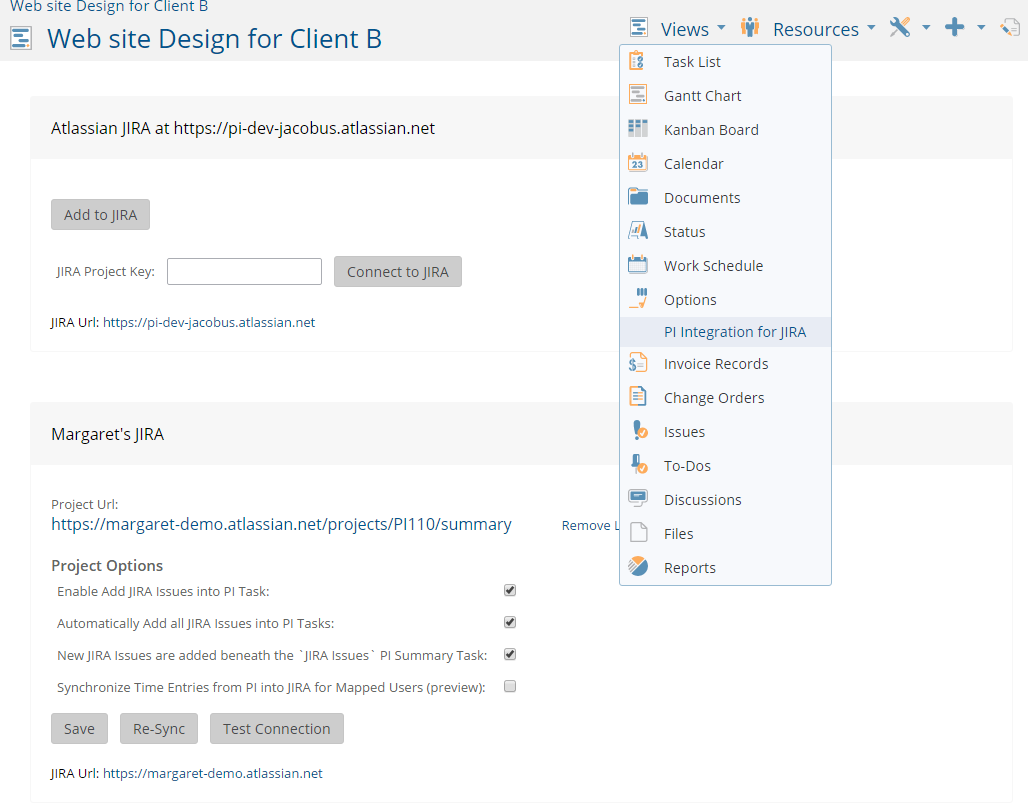This screenshot has width=1028, height=805.
Task: Click the Documents folder icon
Action: point(637,197)
